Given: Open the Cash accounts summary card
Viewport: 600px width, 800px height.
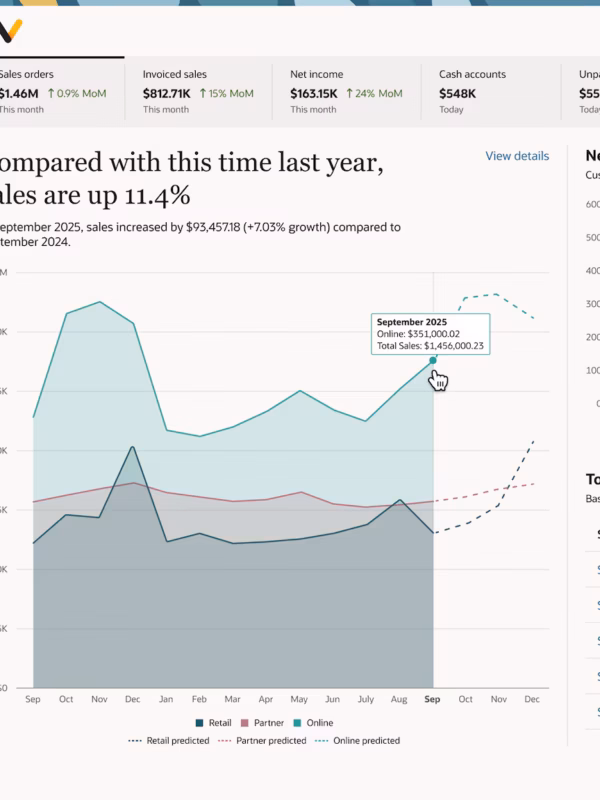Looking at the screenshot, I should 491,91.
